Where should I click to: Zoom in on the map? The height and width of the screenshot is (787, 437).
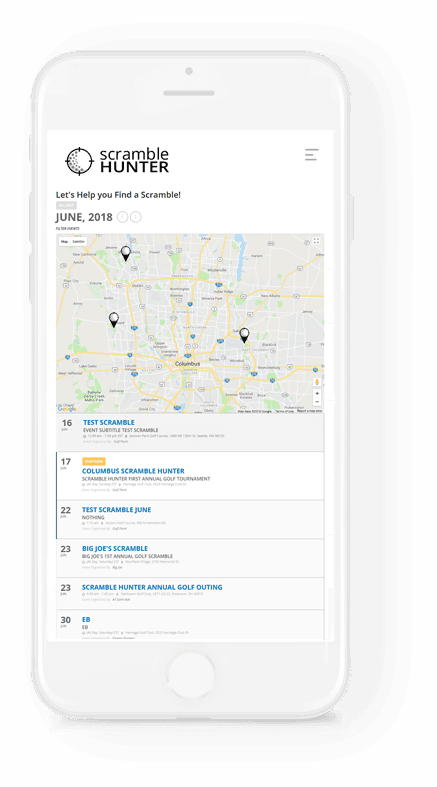(x=317, y=394)
